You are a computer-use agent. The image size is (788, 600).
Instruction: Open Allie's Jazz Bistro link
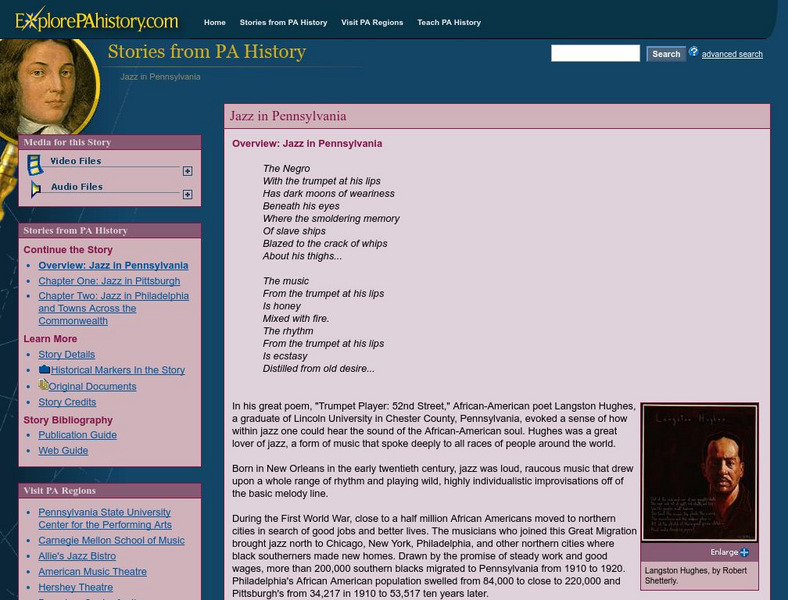pyautogui.click(x=77, y=556)
